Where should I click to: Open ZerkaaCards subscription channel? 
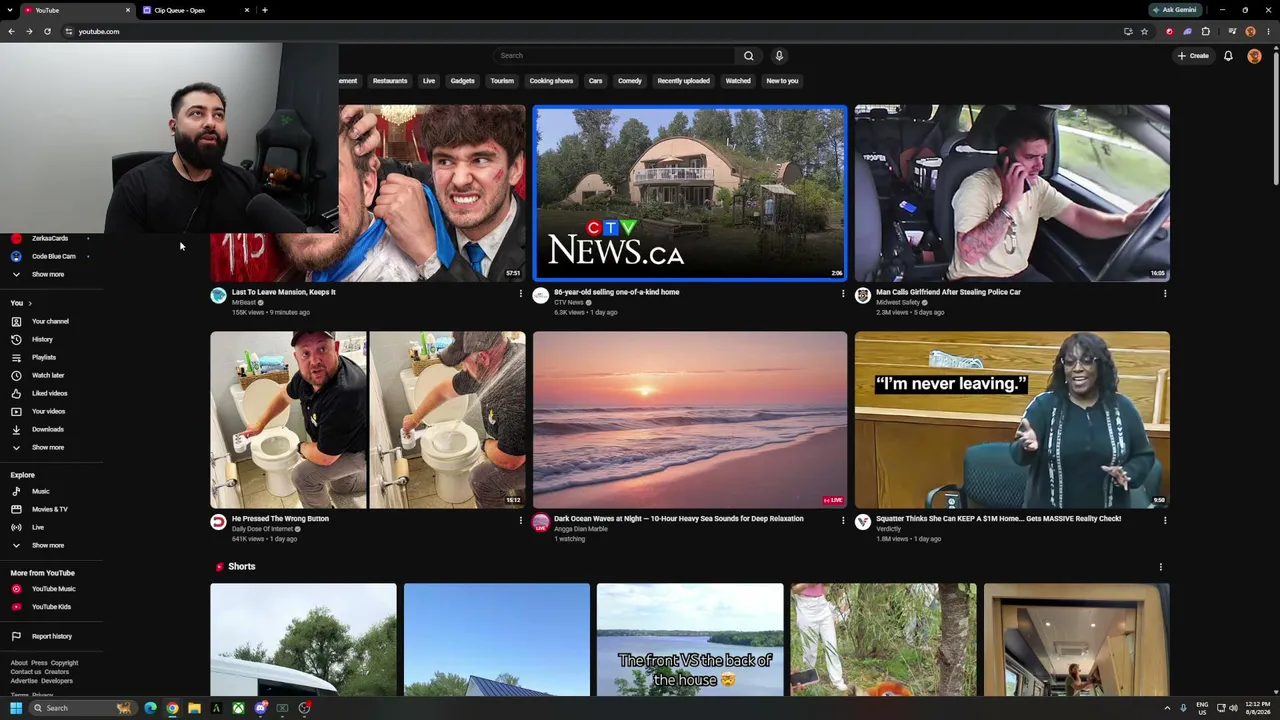pos(49,238)
